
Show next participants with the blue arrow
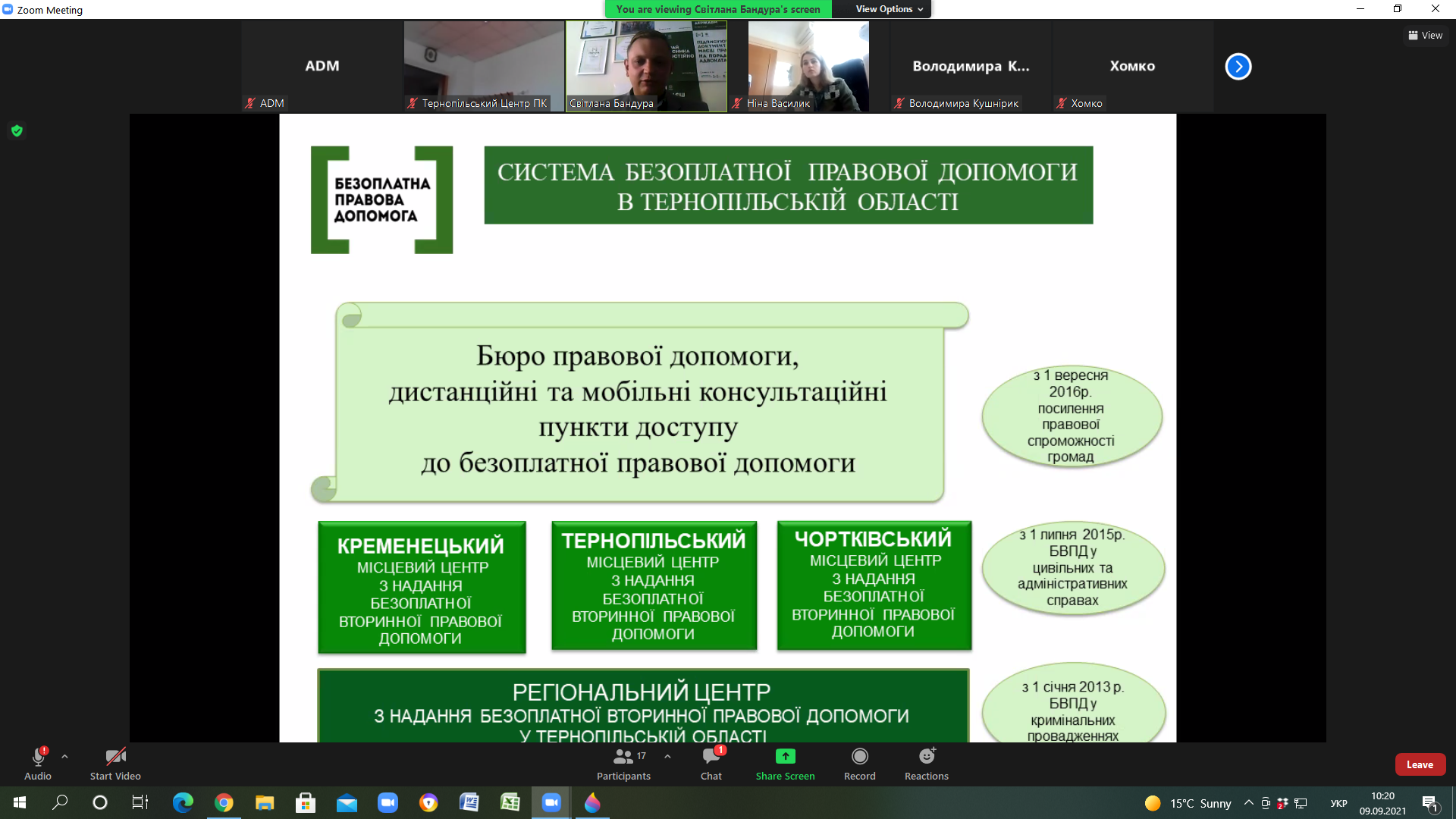1238,67
